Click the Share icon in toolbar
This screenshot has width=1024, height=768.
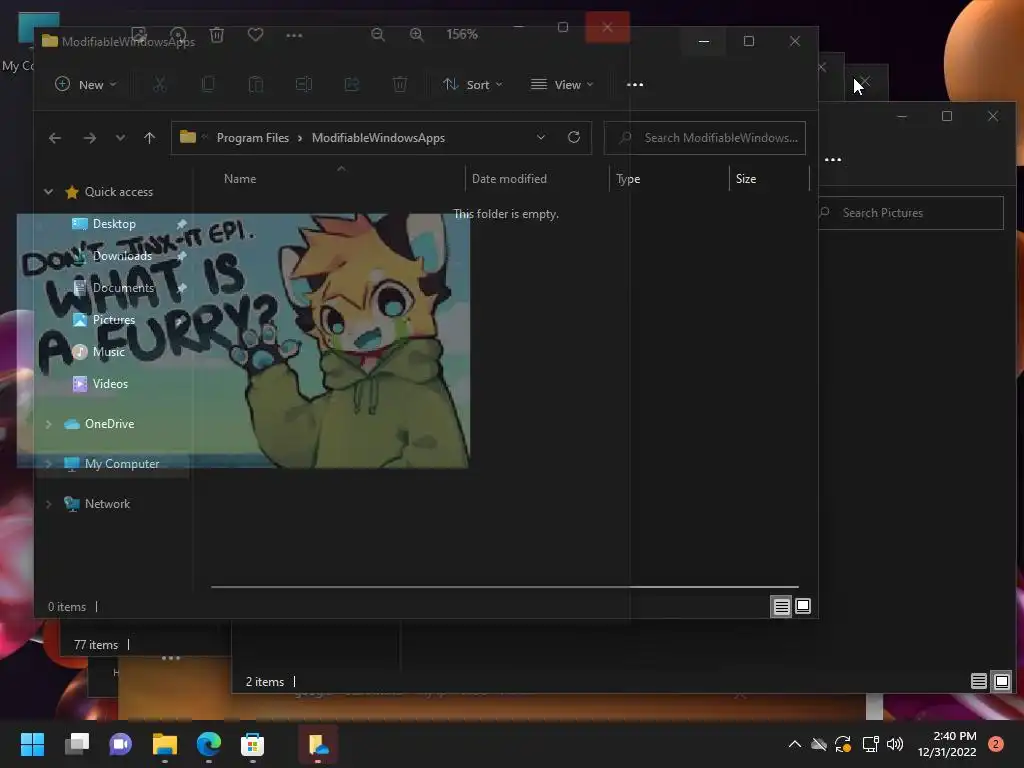(352, 84)
